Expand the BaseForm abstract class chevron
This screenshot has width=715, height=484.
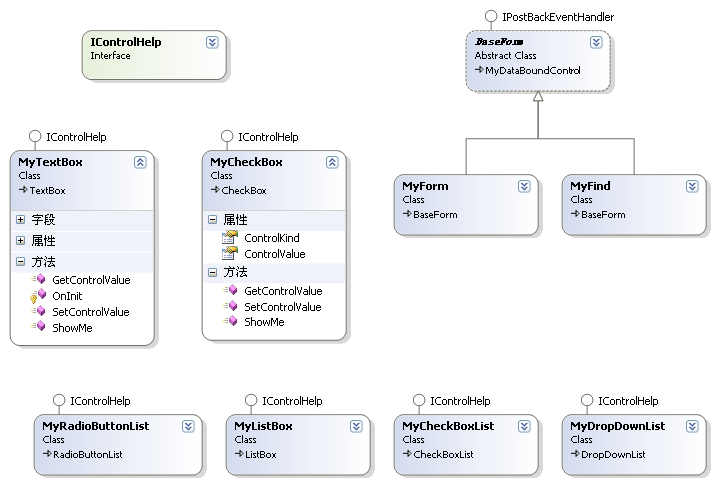click(596, 42)
